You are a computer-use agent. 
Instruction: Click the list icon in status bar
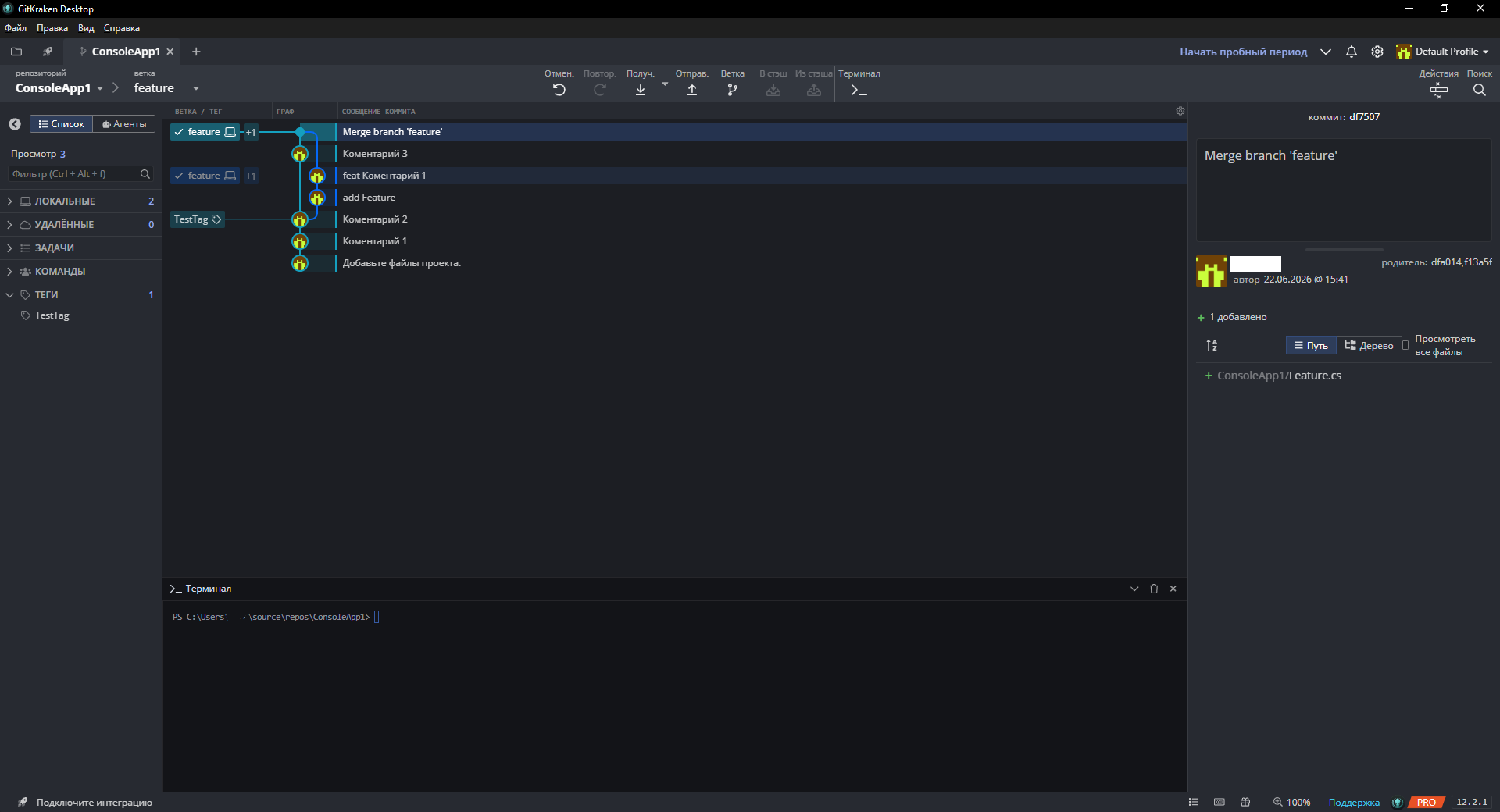coord(1194,802)
